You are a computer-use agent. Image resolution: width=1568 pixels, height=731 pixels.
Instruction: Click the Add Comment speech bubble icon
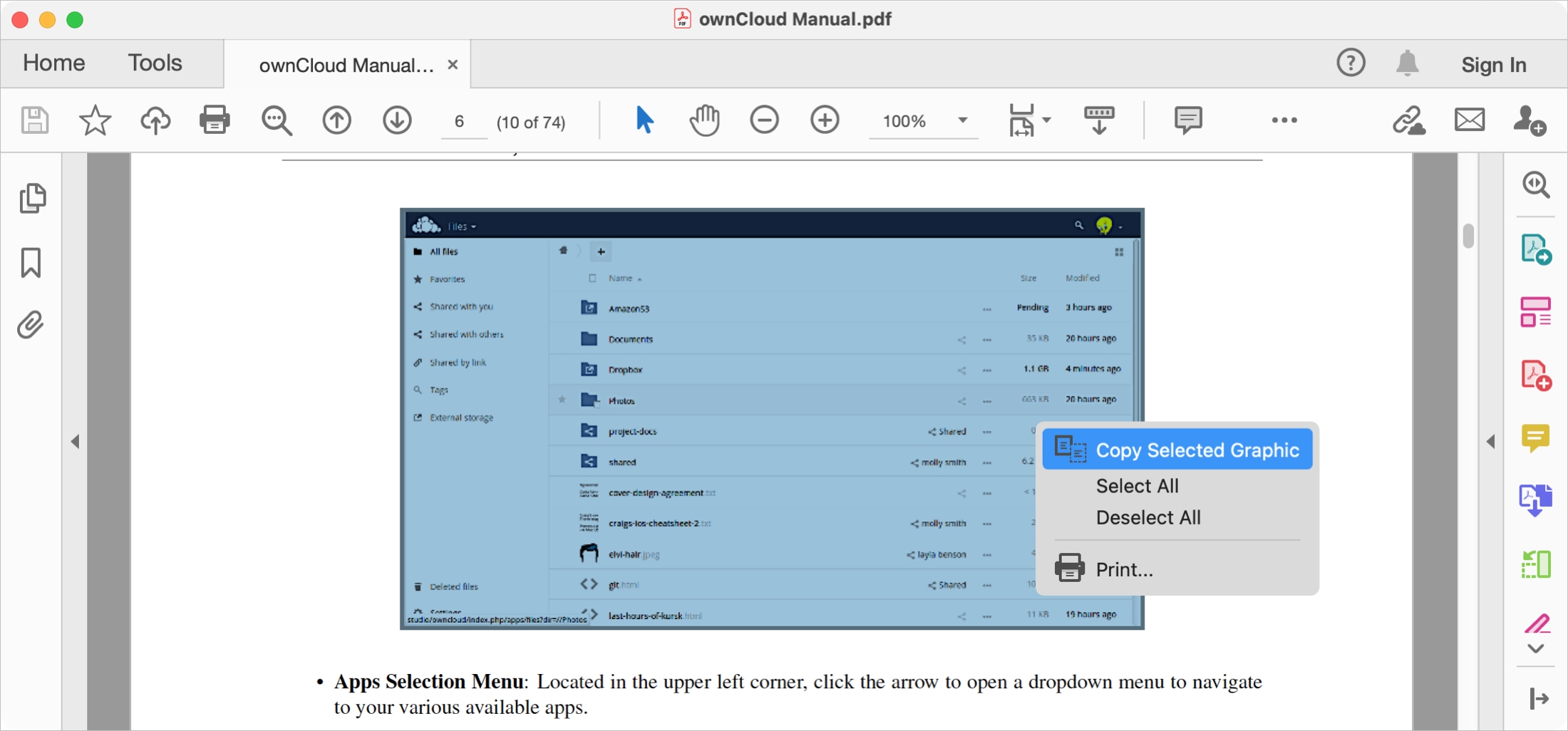click(x=1188, y=120)
